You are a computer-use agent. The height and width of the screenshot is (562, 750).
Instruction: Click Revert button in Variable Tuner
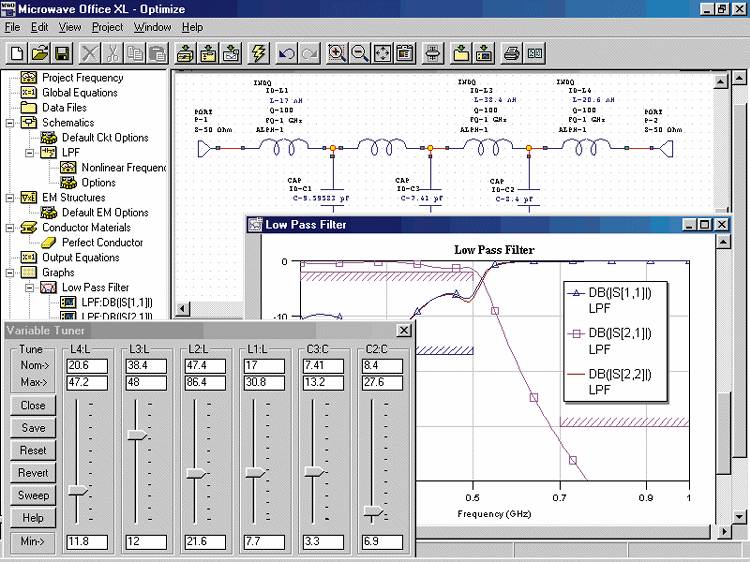(x=33, y=473)
